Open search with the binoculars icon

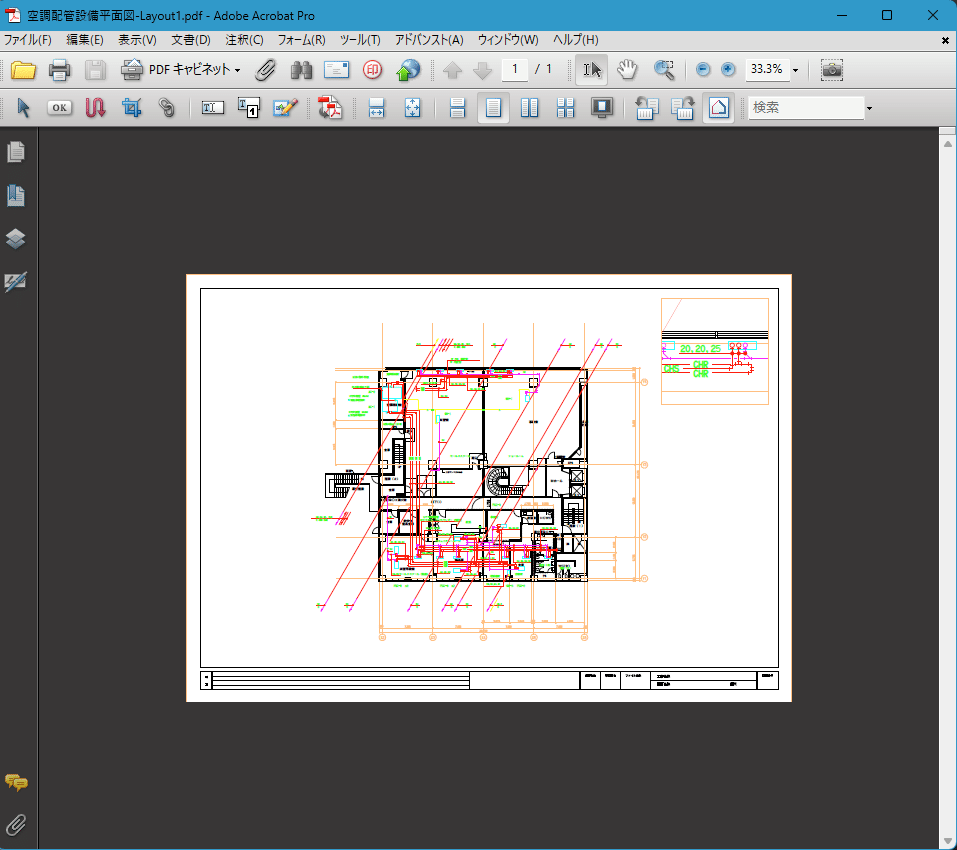click(x=301, y=70)
